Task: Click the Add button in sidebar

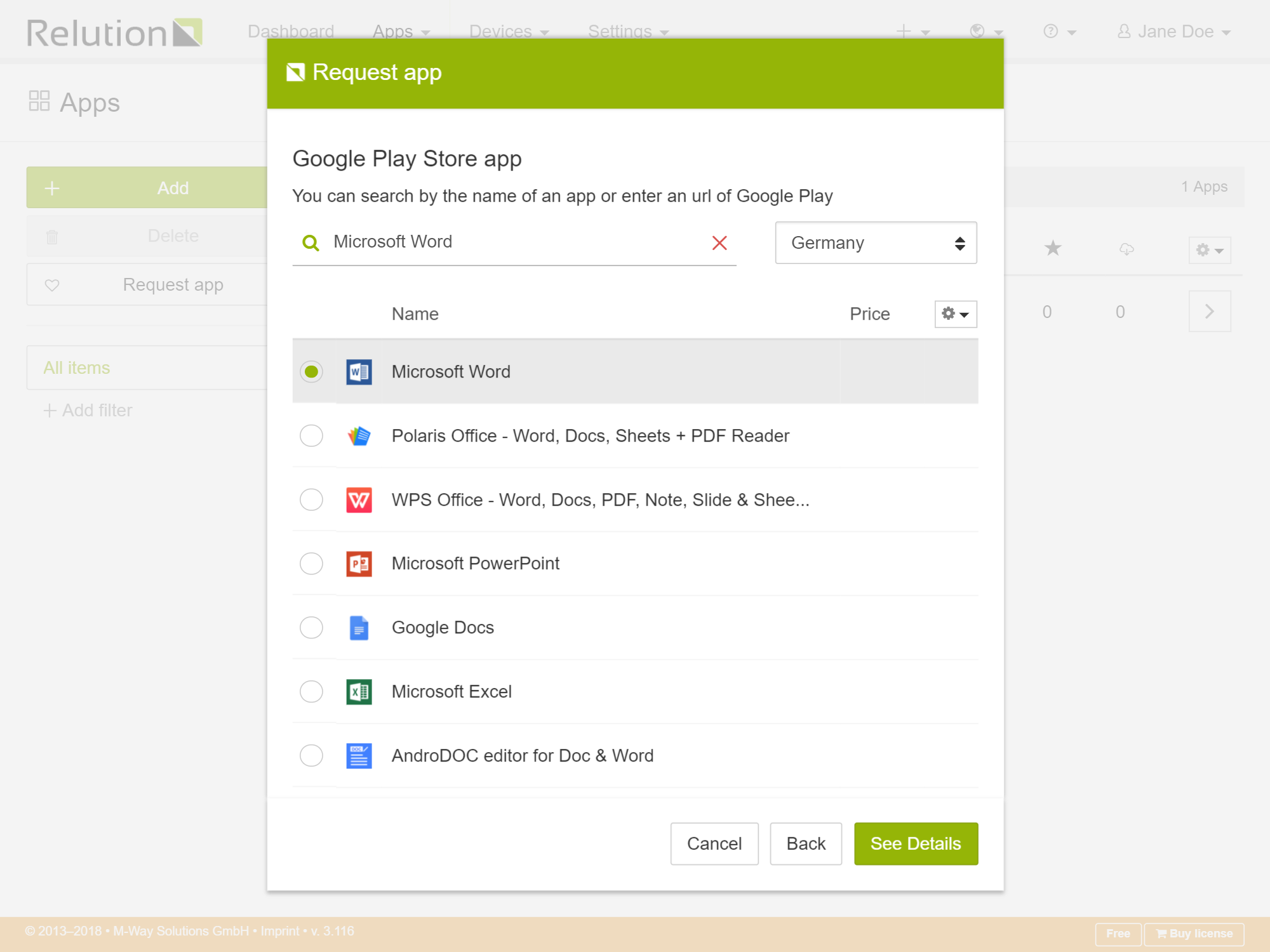Action: (147, 187)
